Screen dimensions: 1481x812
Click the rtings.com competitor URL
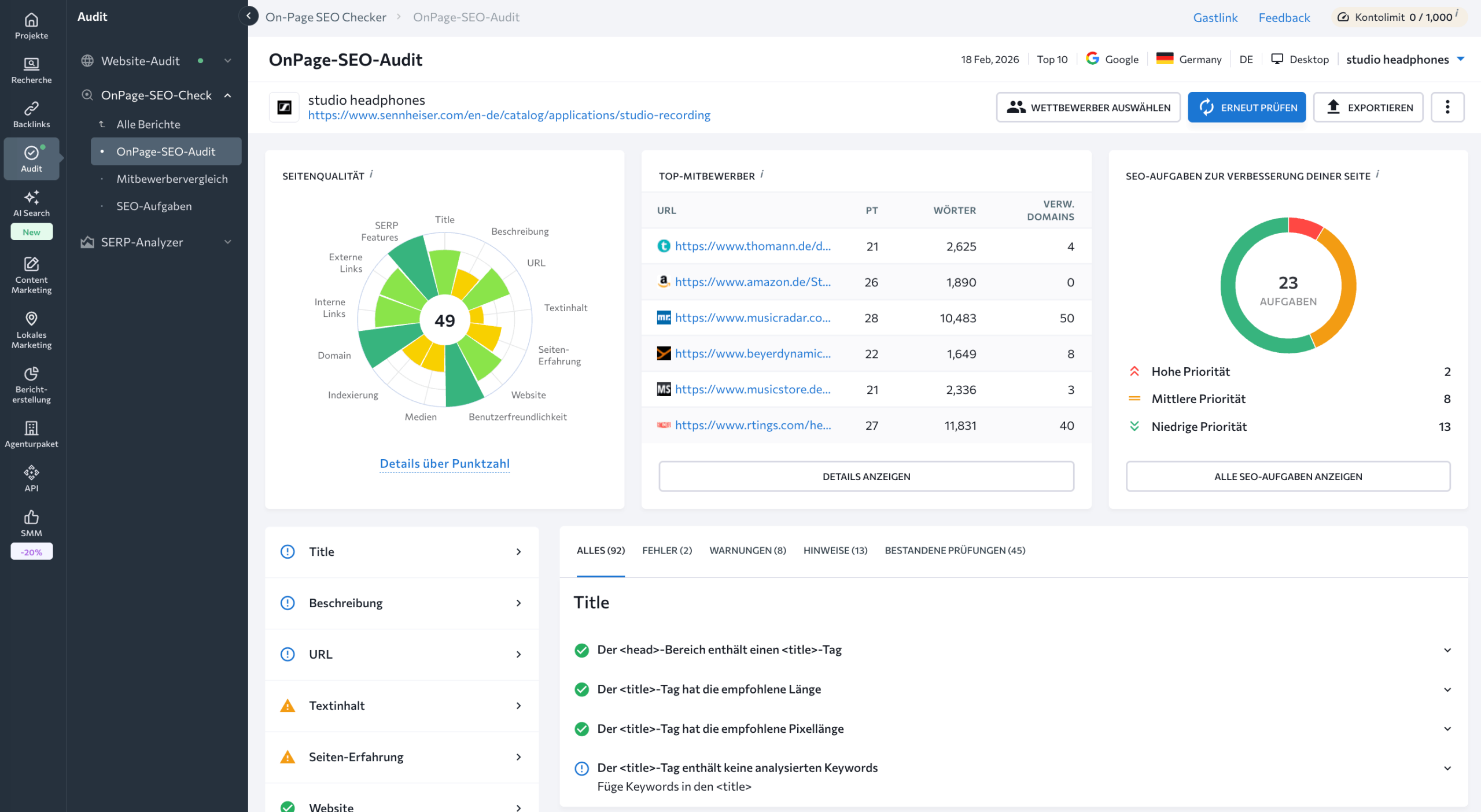[x=753, y=425]
